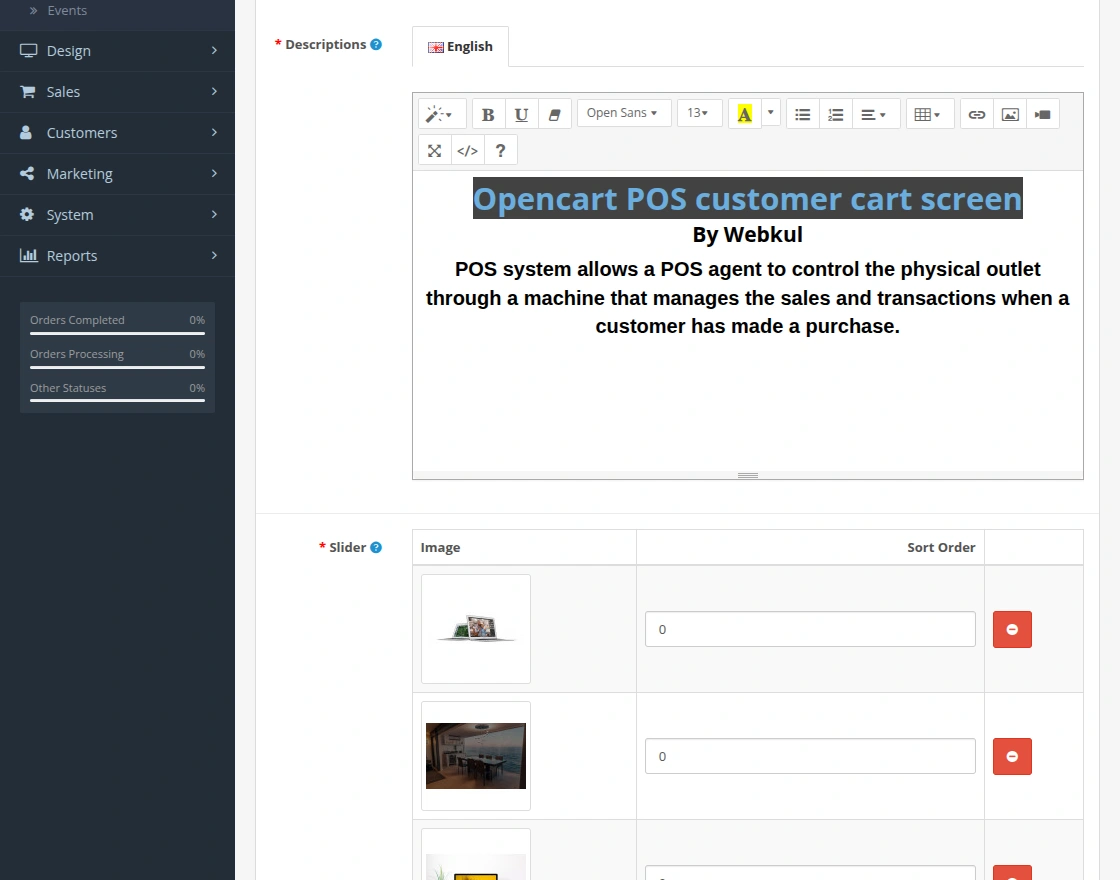Toggle fullscreen mode in the text editor
Viewport: 1120px width, 880px height.
(x=434, y=150)
